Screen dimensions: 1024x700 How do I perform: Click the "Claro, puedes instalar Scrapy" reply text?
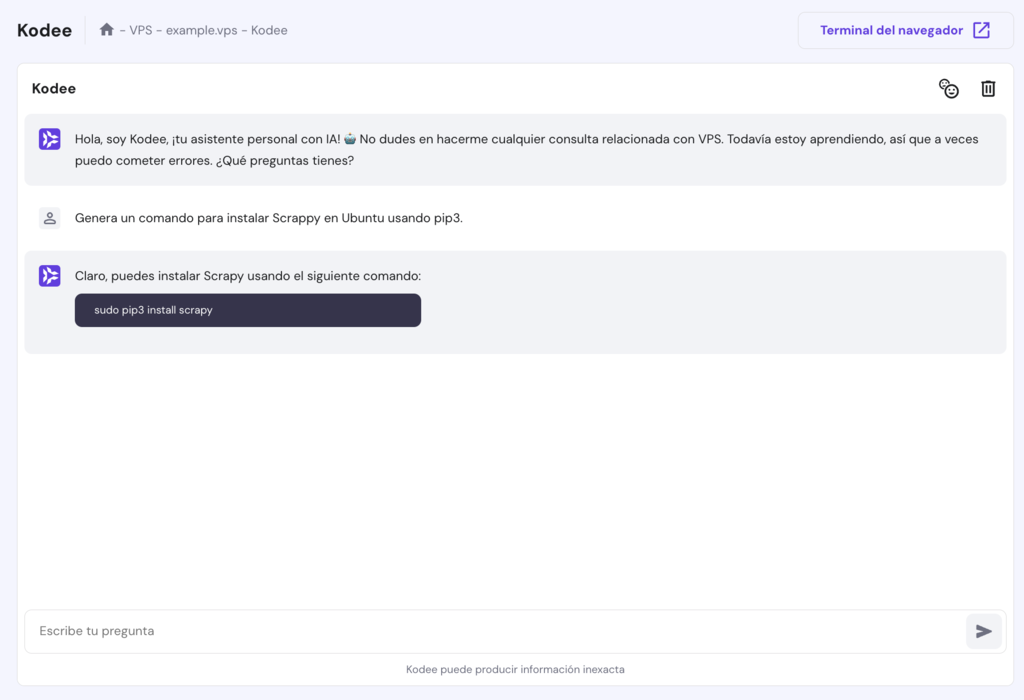click(x=248, y=276)
